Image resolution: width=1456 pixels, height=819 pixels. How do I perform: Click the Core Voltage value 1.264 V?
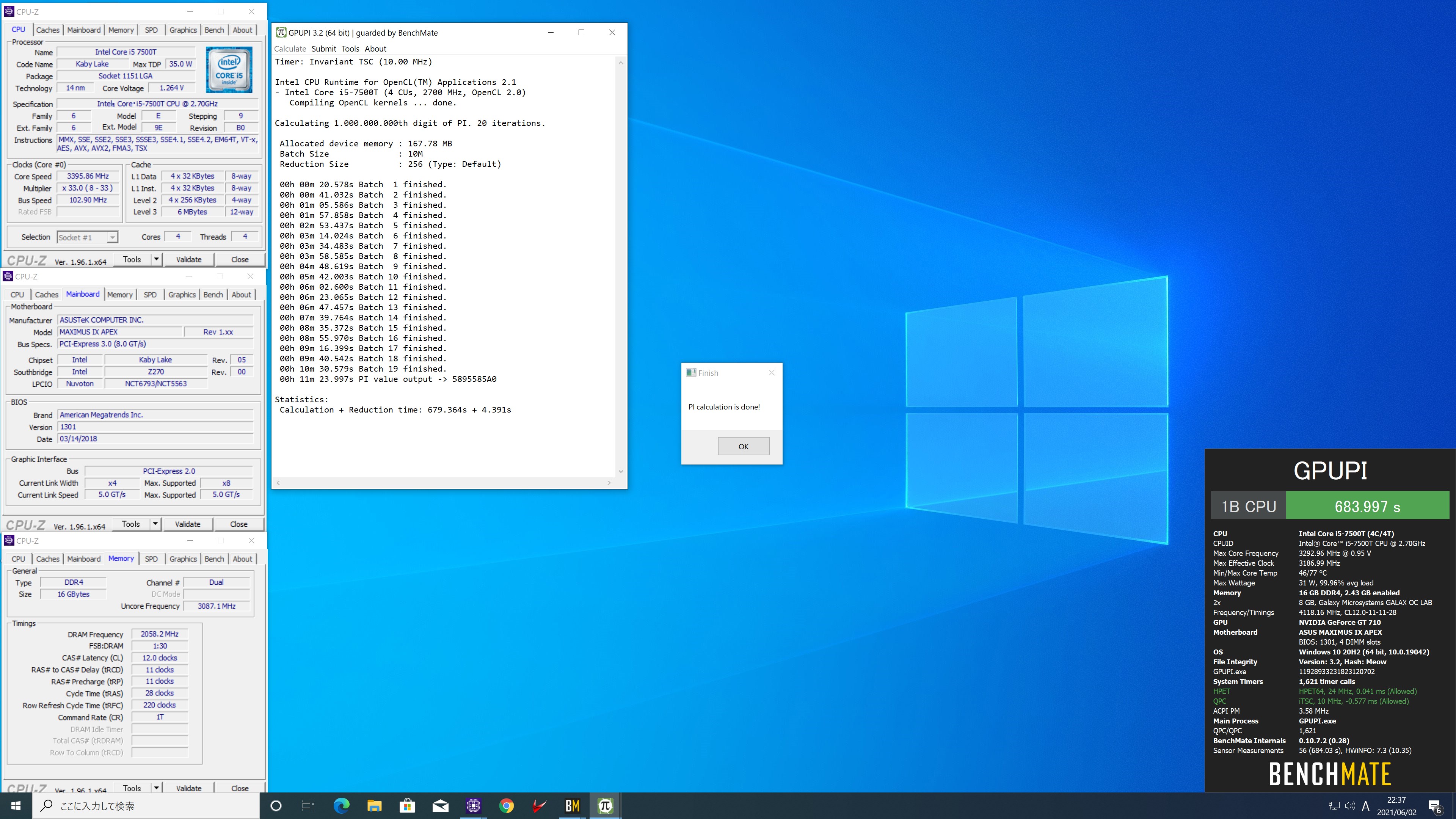tap(172, 88)
